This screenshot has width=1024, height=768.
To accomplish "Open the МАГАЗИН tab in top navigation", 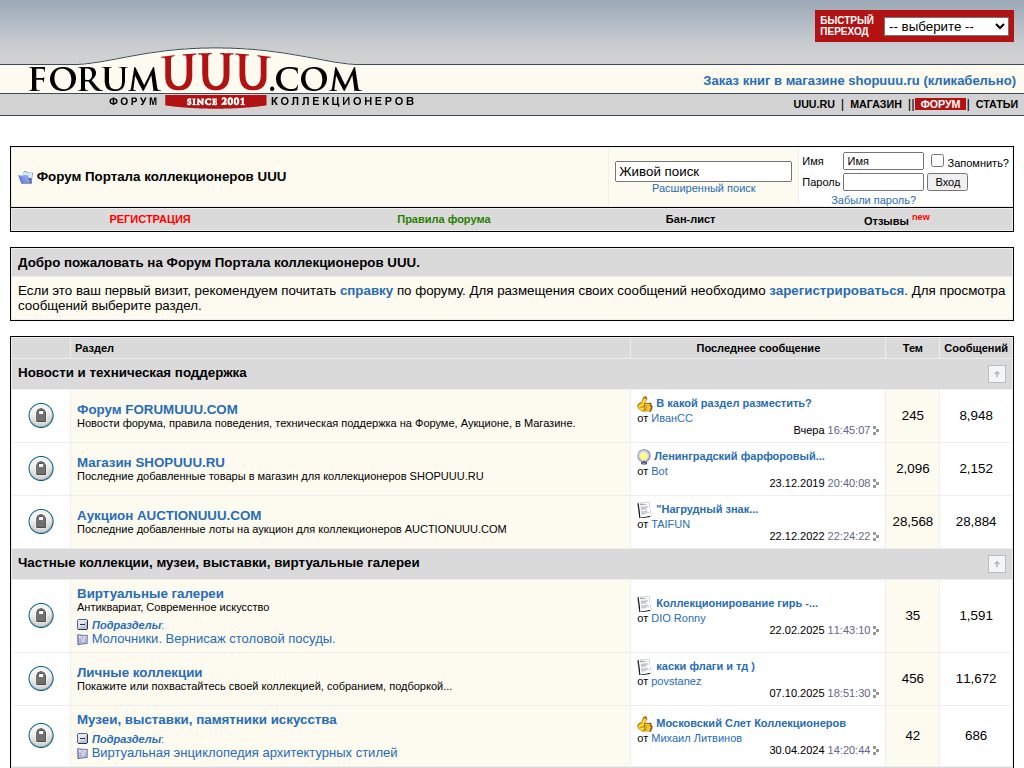I will (x=875, y=104).
